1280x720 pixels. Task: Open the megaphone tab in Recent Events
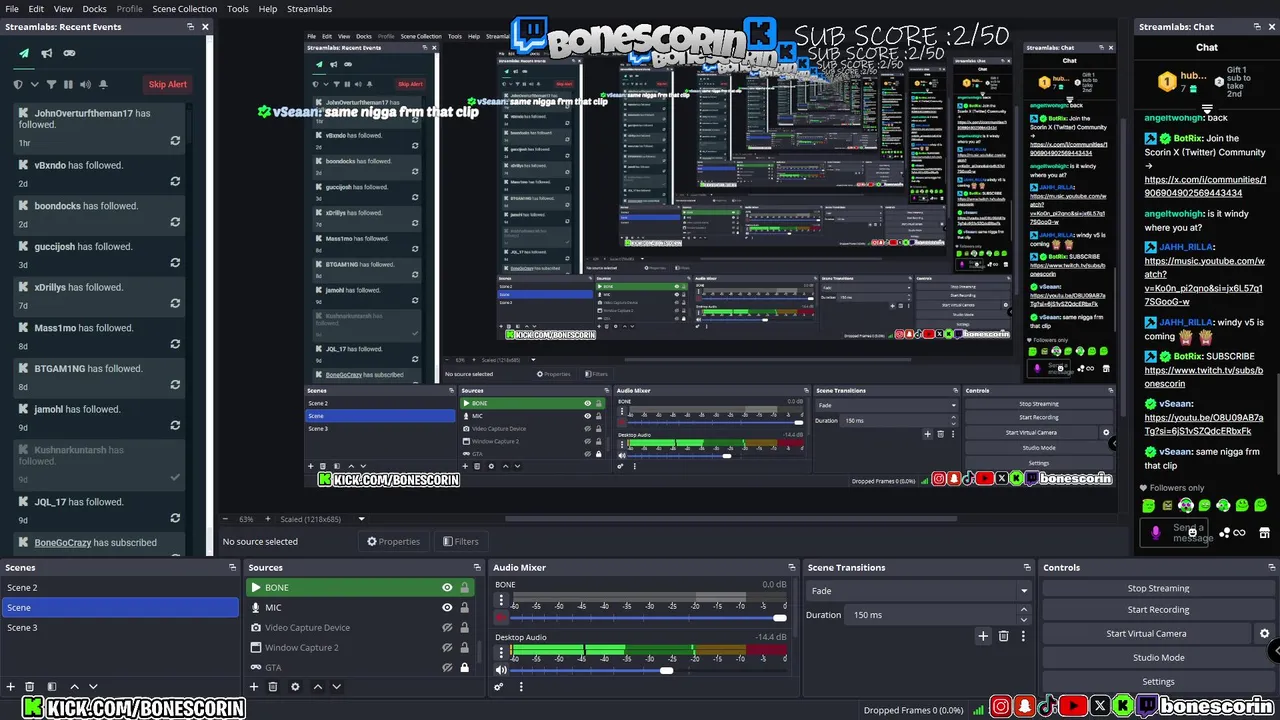coord(47,53)
